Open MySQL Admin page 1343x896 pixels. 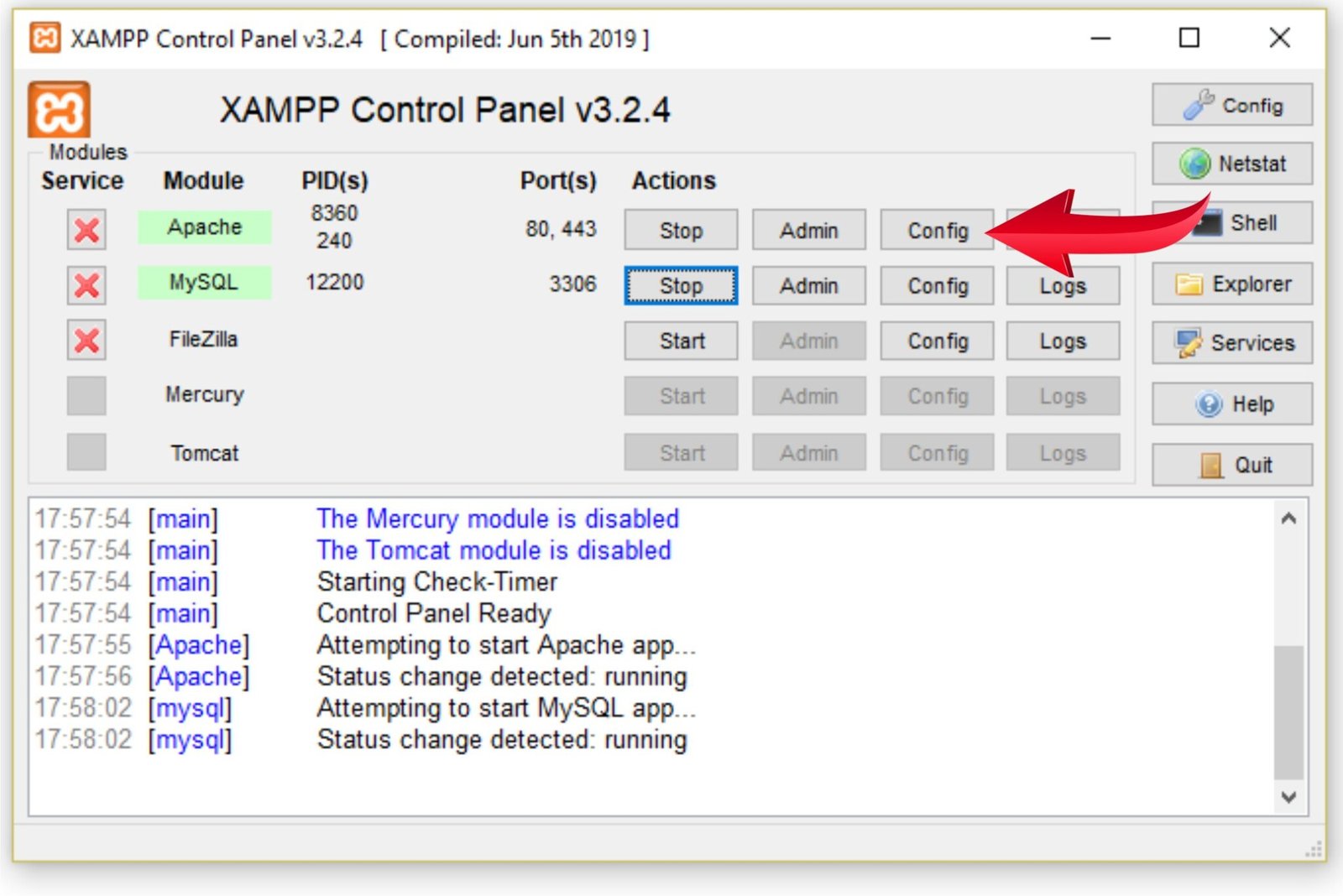click(809, 285)
